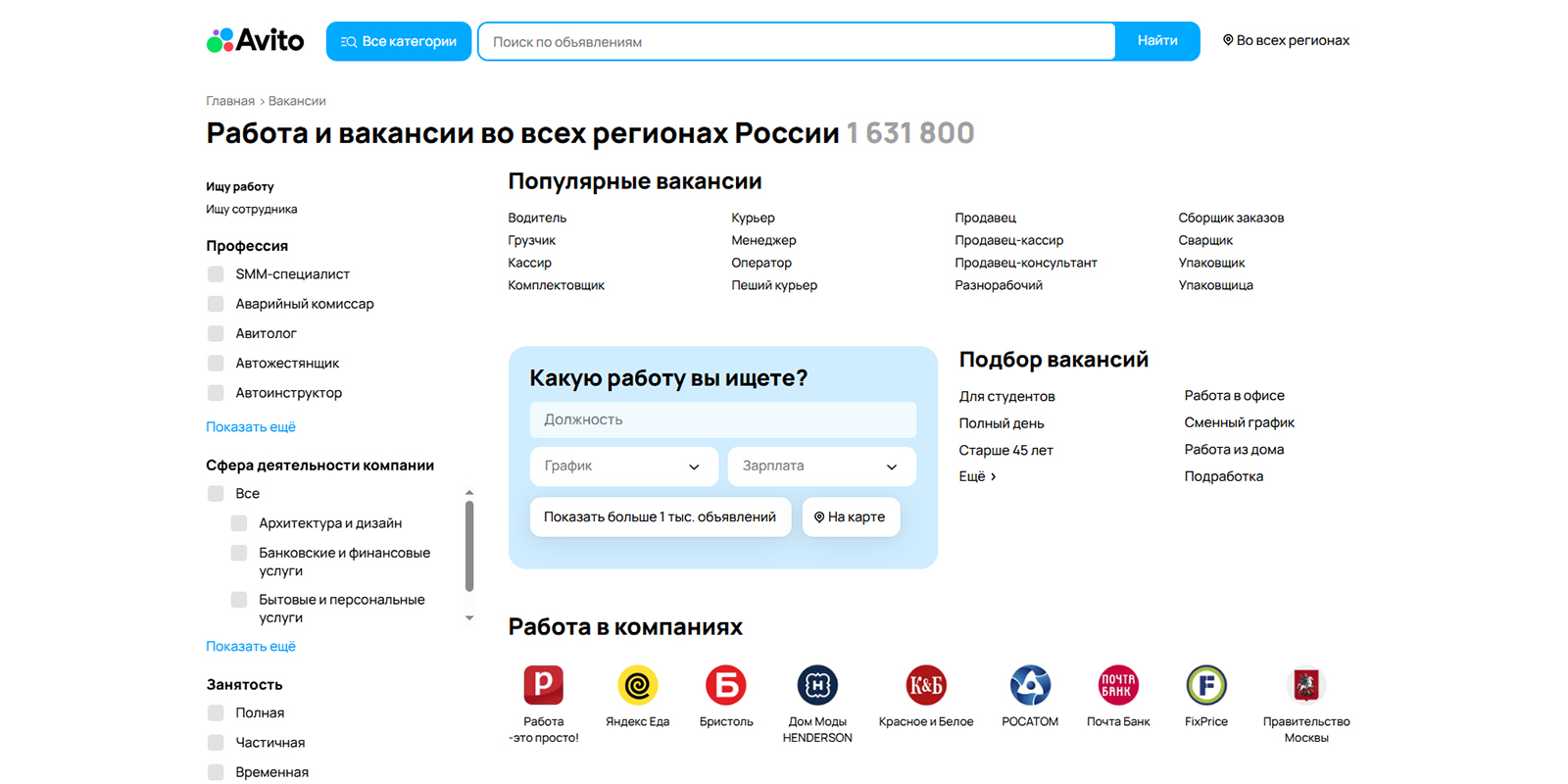The image size is (1568, 784).
Task: Open the Курьер vacancy link
Action: coord(753,218)
